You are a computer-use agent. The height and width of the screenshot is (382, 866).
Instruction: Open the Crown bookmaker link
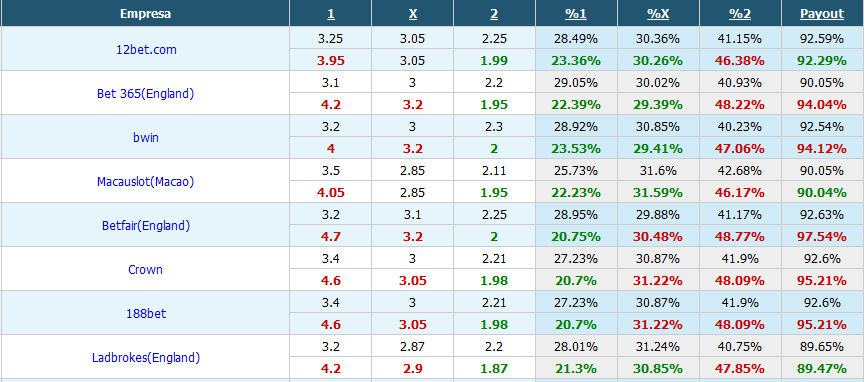coord(146,269)
